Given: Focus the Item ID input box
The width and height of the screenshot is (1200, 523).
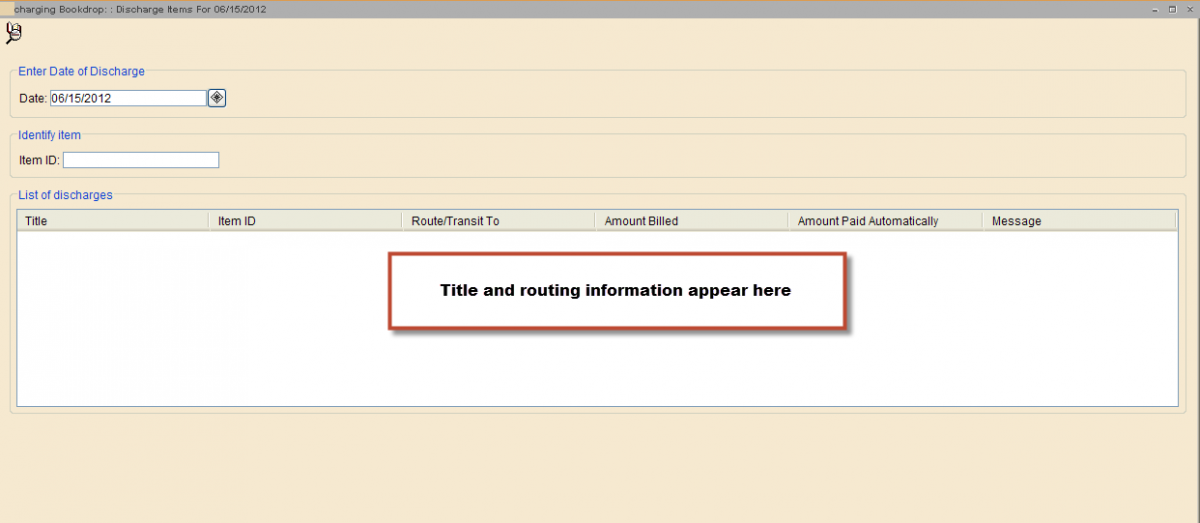Looking at the screenshot, I should 141,160.
